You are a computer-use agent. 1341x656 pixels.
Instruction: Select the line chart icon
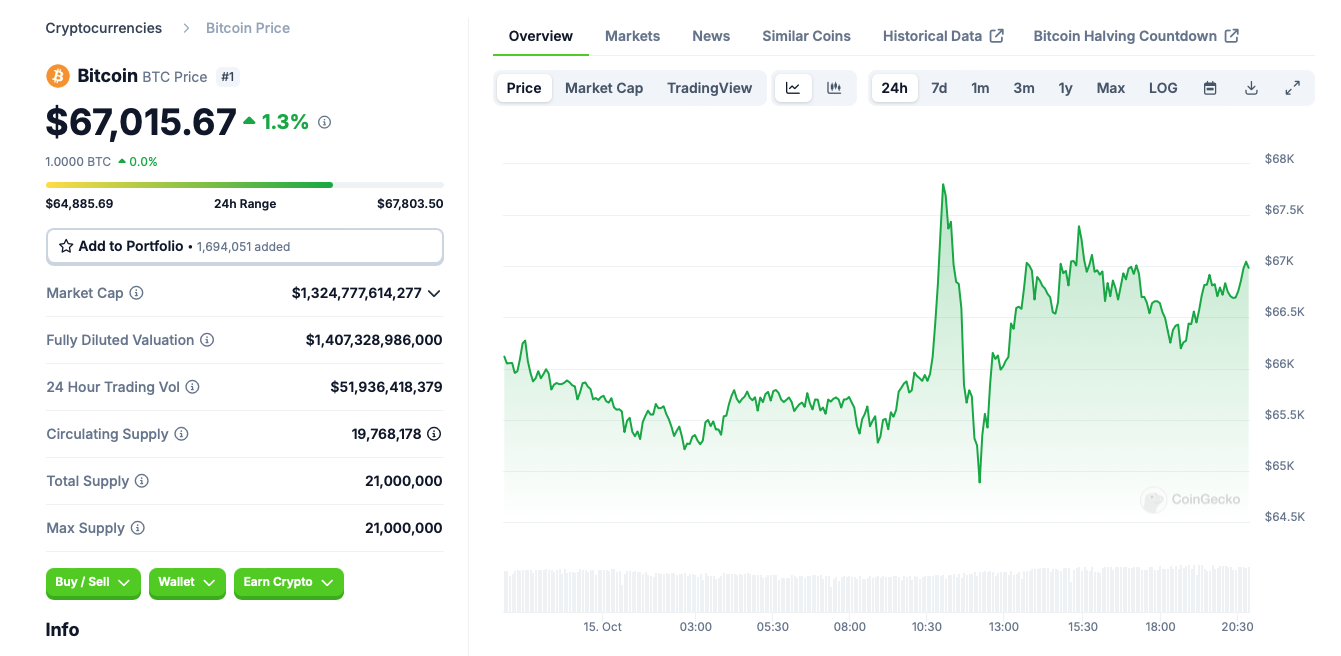point(793,87)
